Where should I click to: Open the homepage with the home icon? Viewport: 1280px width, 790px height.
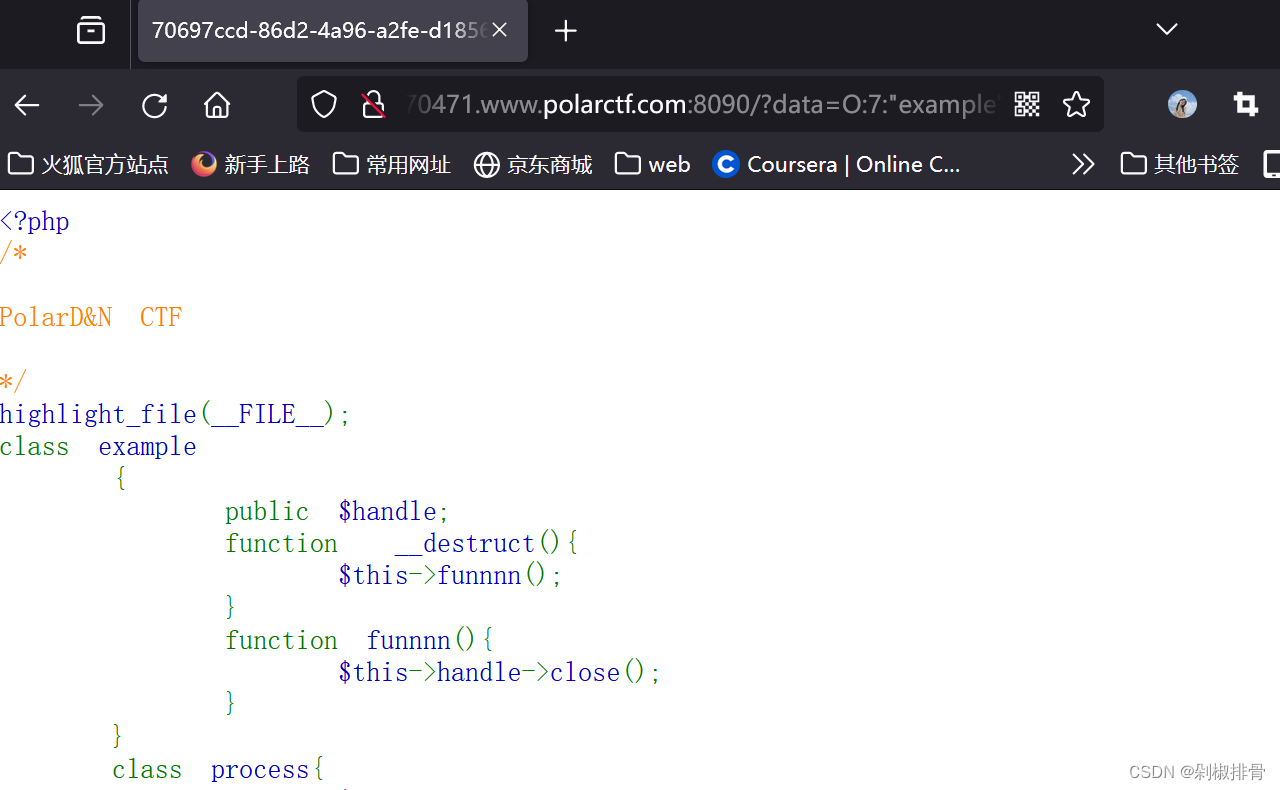[x=216, y=104]
